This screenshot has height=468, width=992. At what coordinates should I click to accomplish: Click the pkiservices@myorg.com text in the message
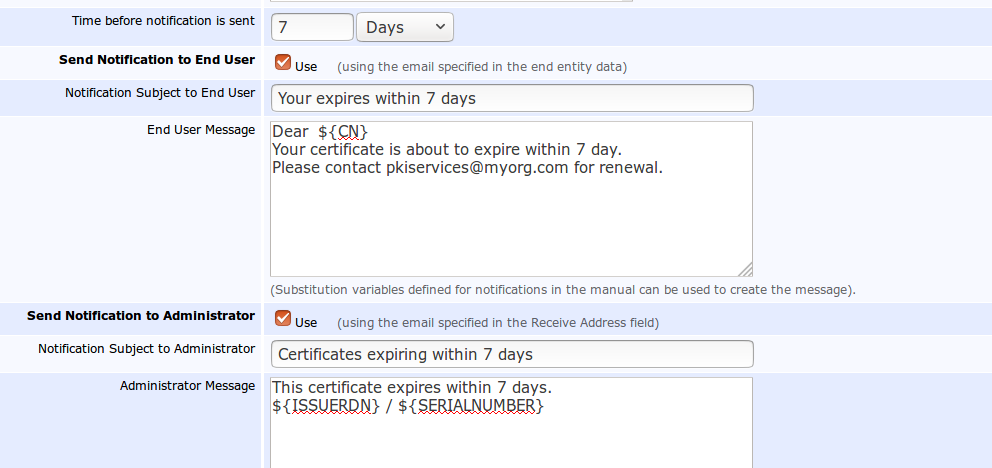point(477,167)
